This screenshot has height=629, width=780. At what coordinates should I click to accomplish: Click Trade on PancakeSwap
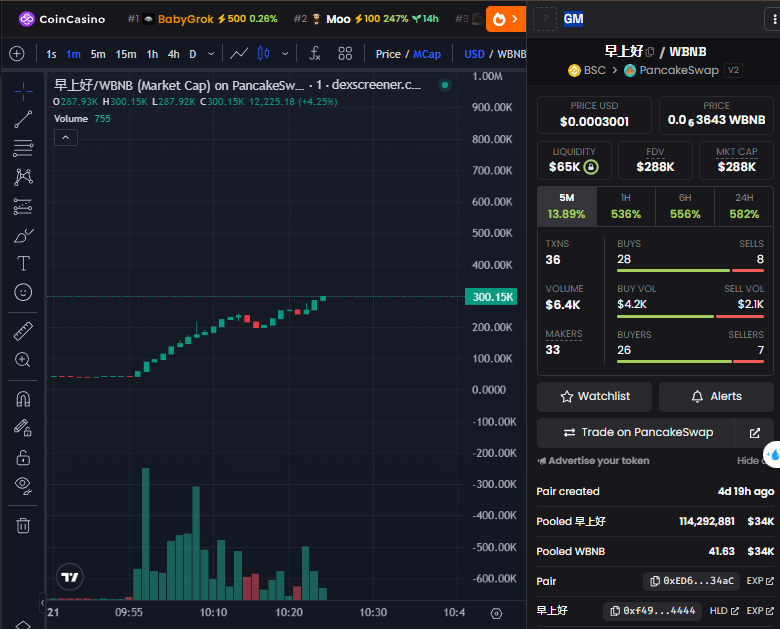[636, 433]
